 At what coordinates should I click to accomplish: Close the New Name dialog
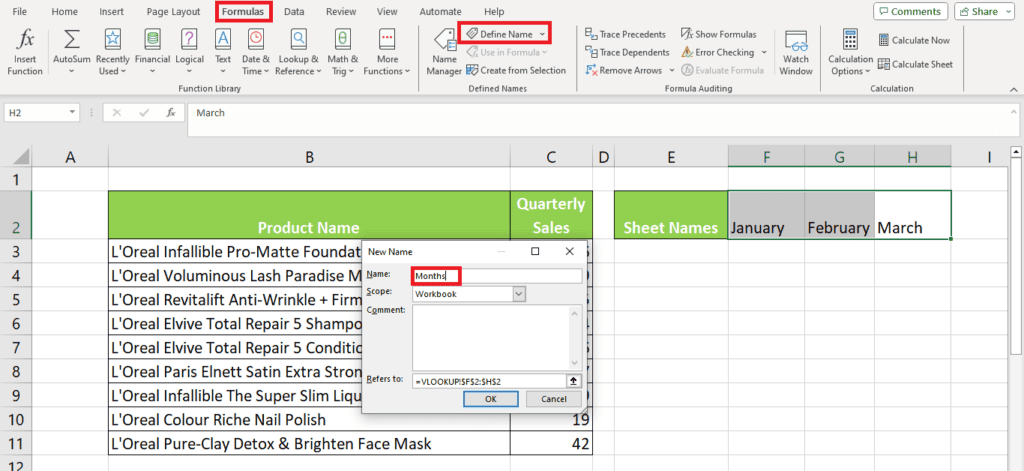(569, 252)
